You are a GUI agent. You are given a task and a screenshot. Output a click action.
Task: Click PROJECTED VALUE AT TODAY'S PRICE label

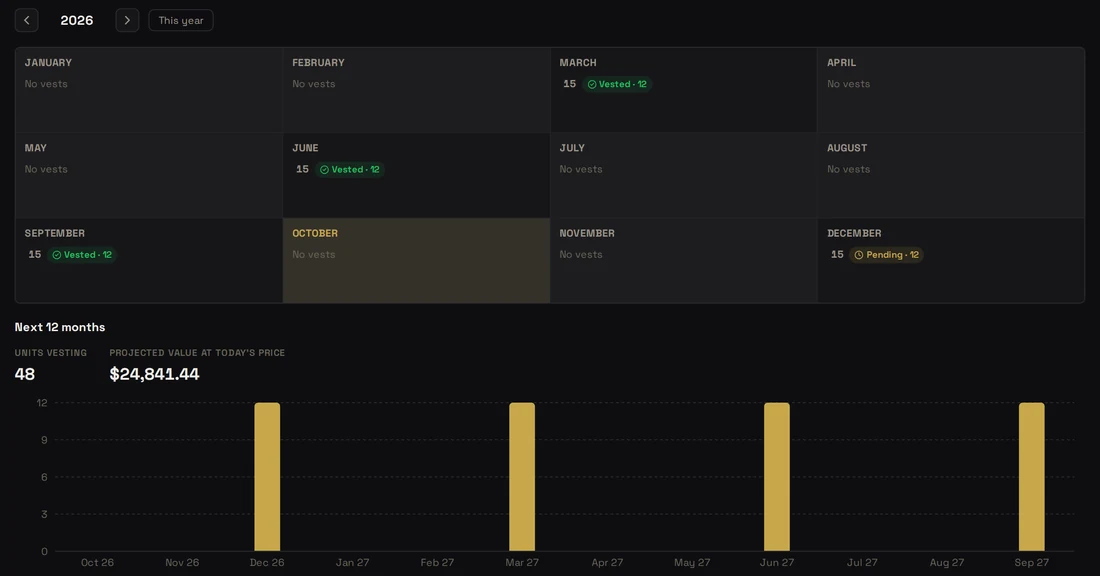(197, 353)
